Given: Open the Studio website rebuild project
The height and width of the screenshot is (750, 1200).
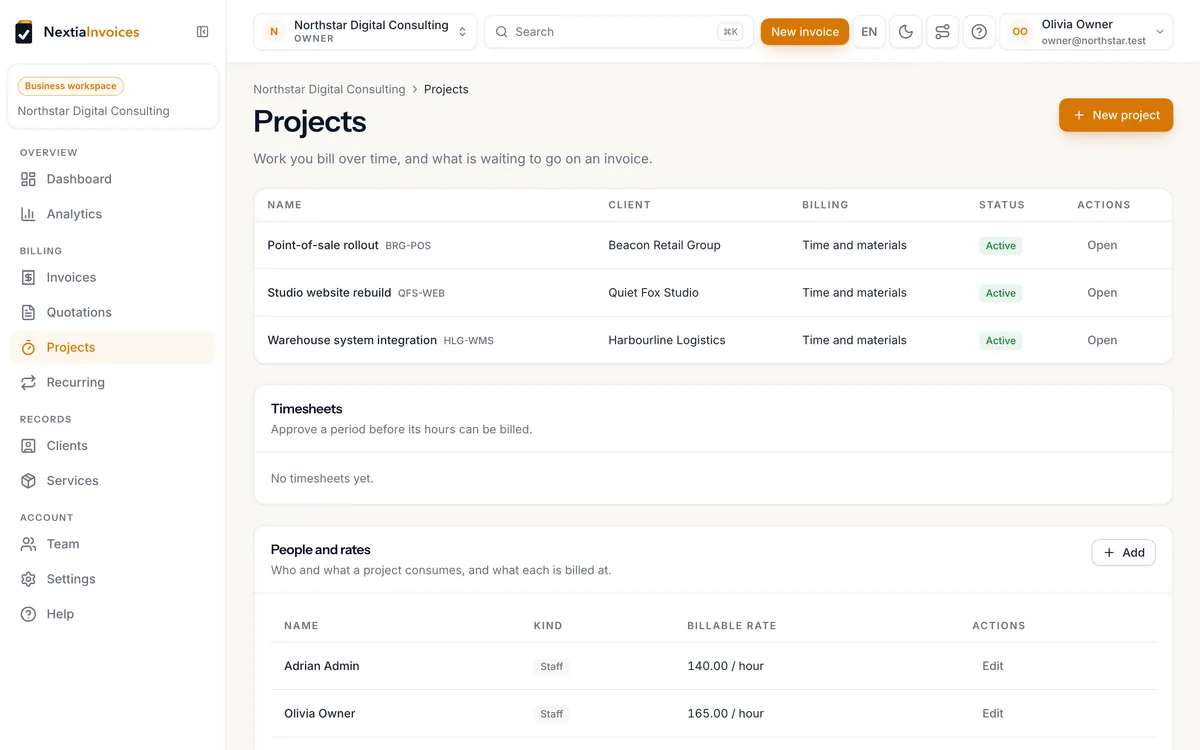Looking at the screenshot, I should [x=1102, y=293].
